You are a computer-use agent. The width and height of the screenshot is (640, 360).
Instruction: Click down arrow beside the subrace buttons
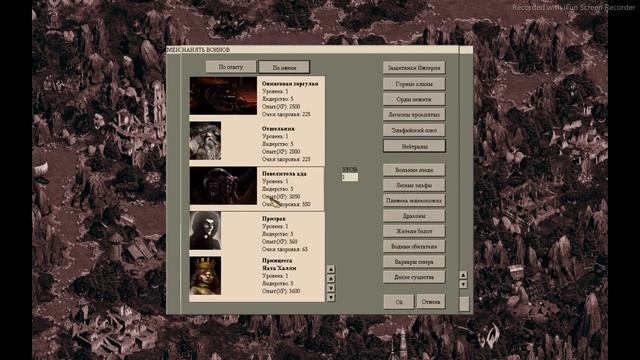[x=463, y=284]
